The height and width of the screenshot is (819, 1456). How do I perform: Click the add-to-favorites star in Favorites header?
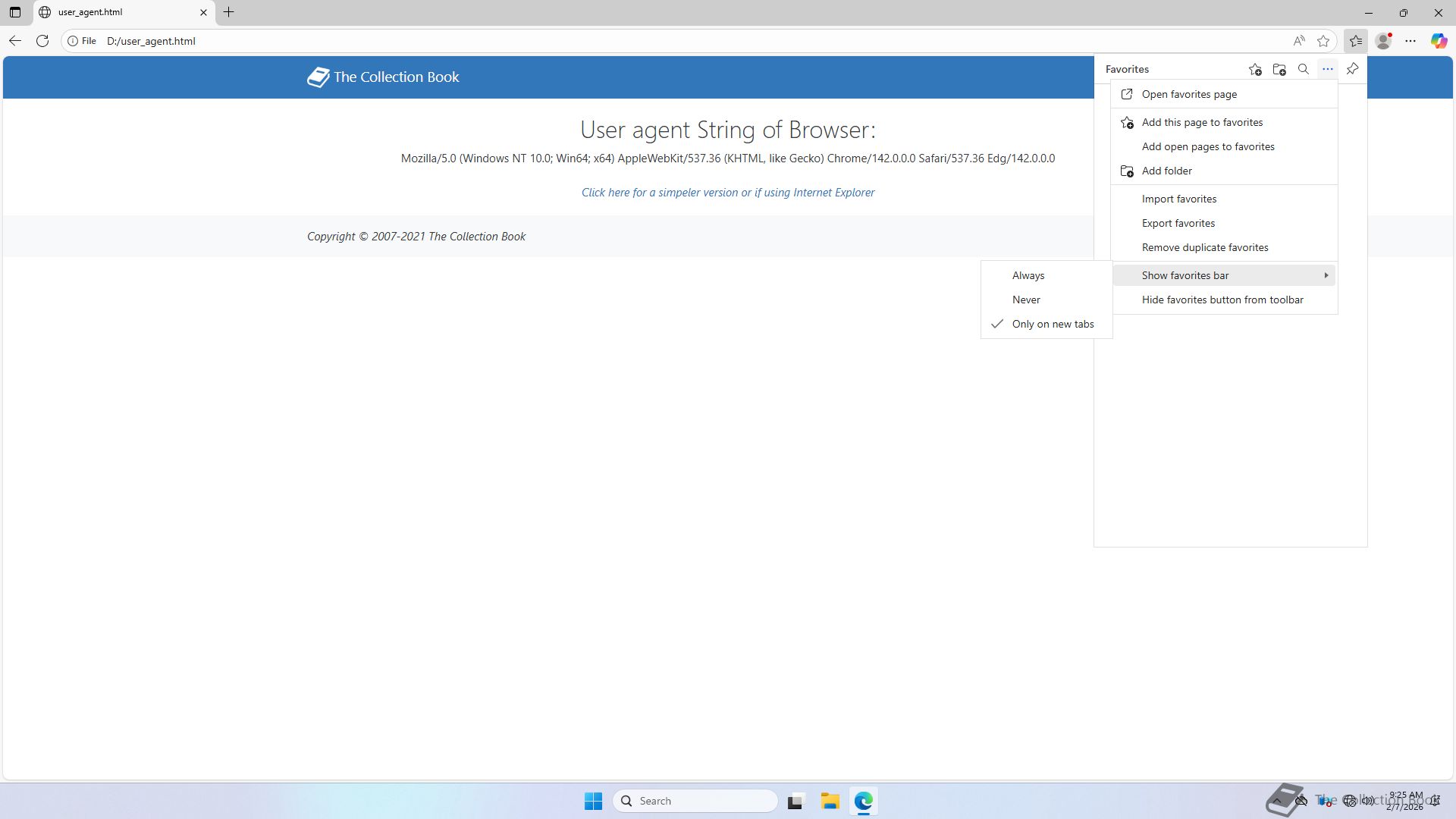1255,69
